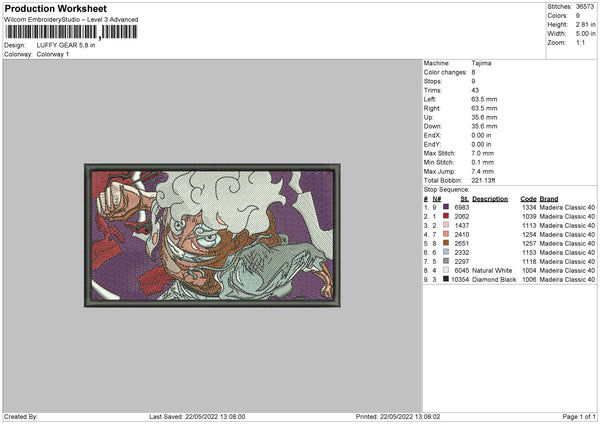The height and width of the screenshot is (424, 600).
Task: Click the salmon swatch for code 1254
Action: pyautogui.click(x=446, y=234)
